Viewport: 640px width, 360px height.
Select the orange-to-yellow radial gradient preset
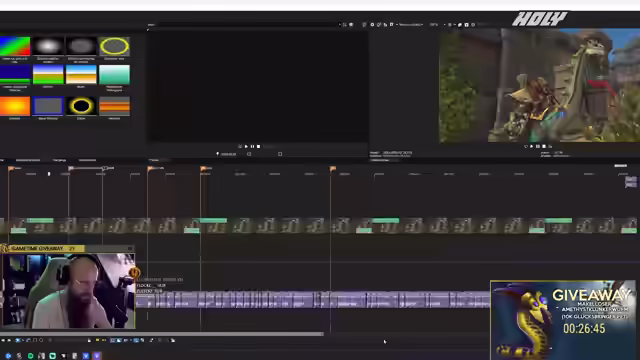pos(15,106)
